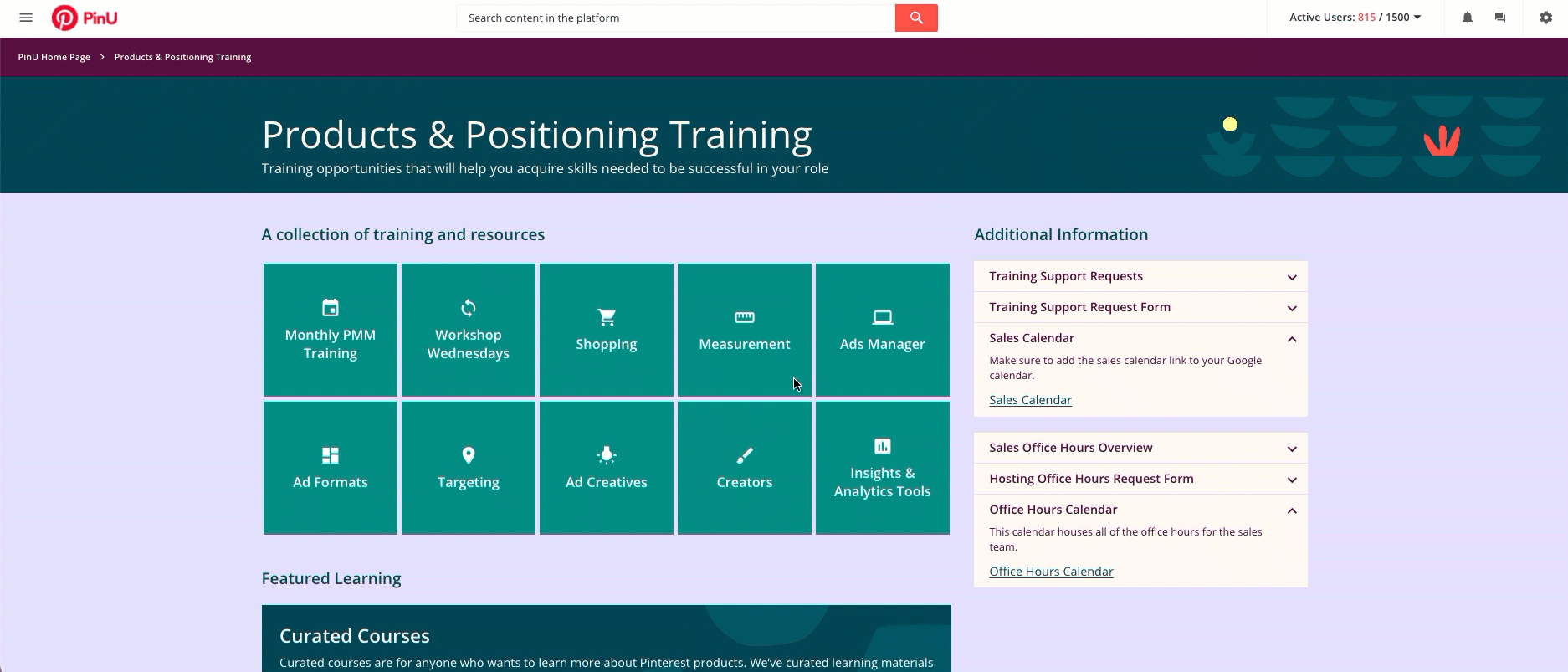Click the sync icon on Workshop Wednesdays
The width and height of the screenshot is (1568, 672).
pos(469,308)
